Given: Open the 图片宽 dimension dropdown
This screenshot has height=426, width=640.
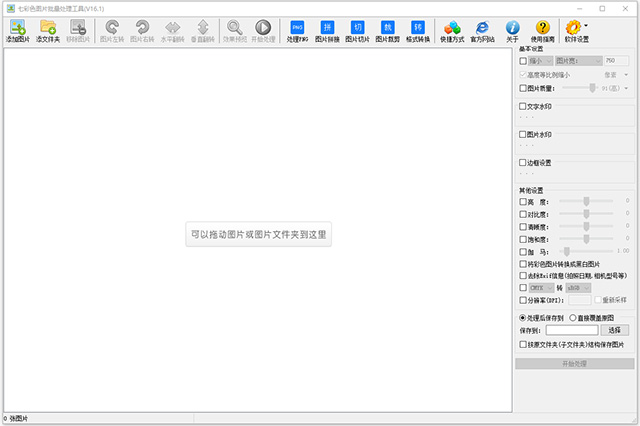Looking at the screenshot, I should (x=575, y=60).
